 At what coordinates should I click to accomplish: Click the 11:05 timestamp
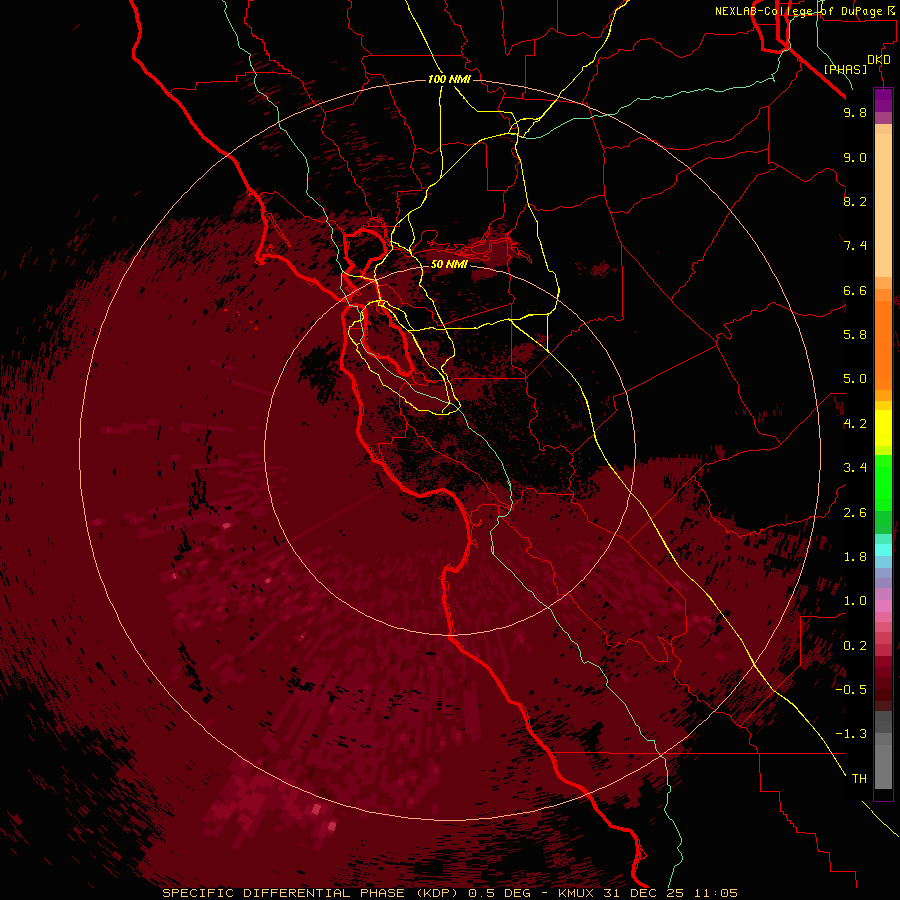coord(715,893)
